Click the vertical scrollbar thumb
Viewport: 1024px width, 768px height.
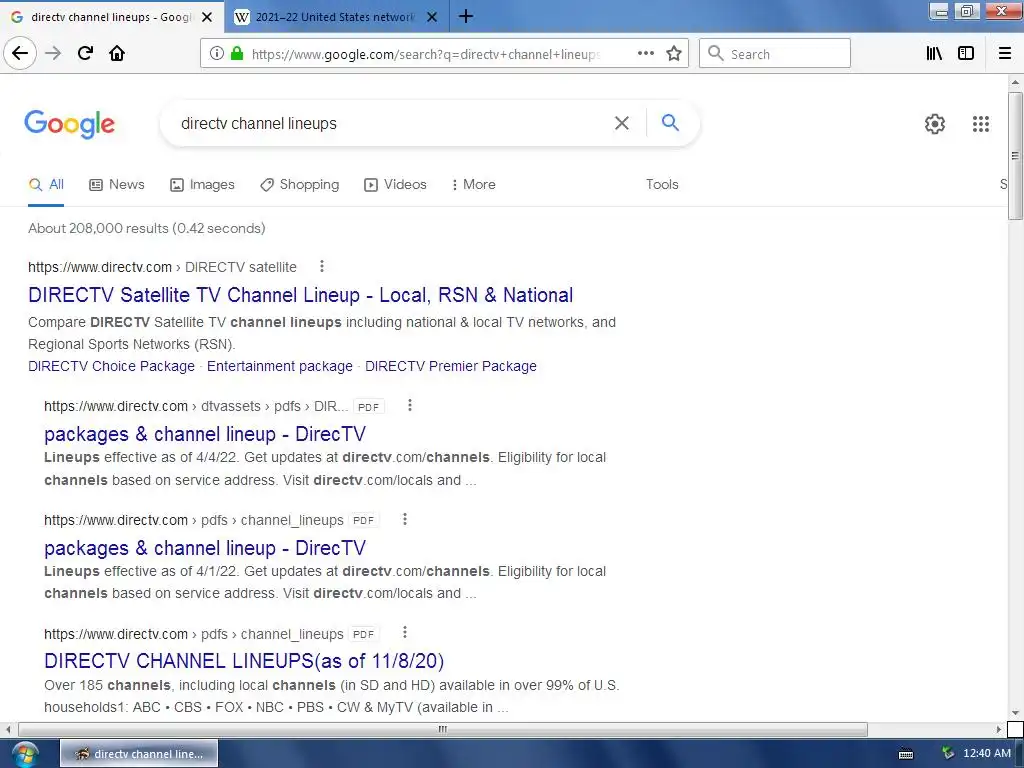[x=1015, y=156]
